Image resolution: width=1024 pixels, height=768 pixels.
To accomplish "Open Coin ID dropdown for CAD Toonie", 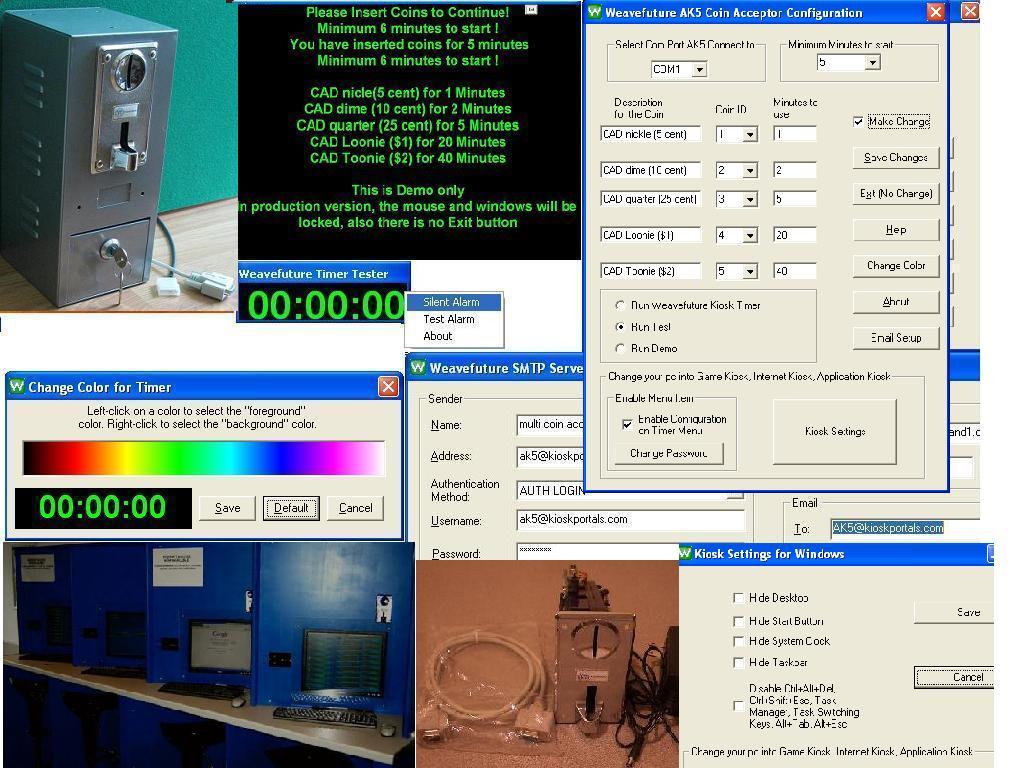I will coord(750,271).
